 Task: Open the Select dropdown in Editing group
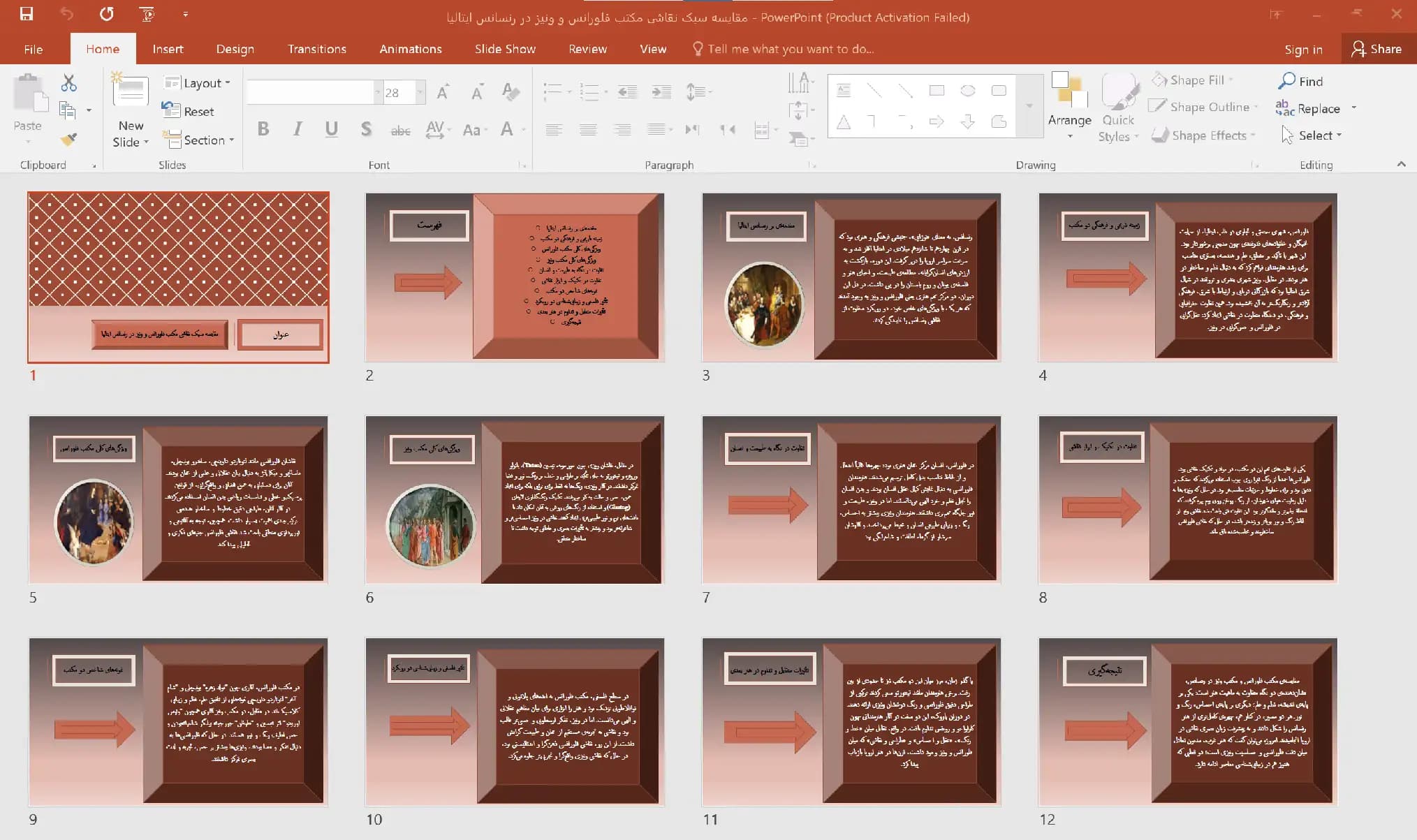pyautogui.click(x=1312, y=135)
